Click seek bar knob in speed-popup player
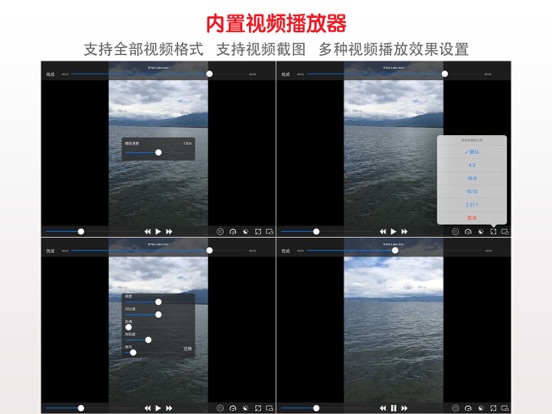552x414 pixels. (209, 74)
